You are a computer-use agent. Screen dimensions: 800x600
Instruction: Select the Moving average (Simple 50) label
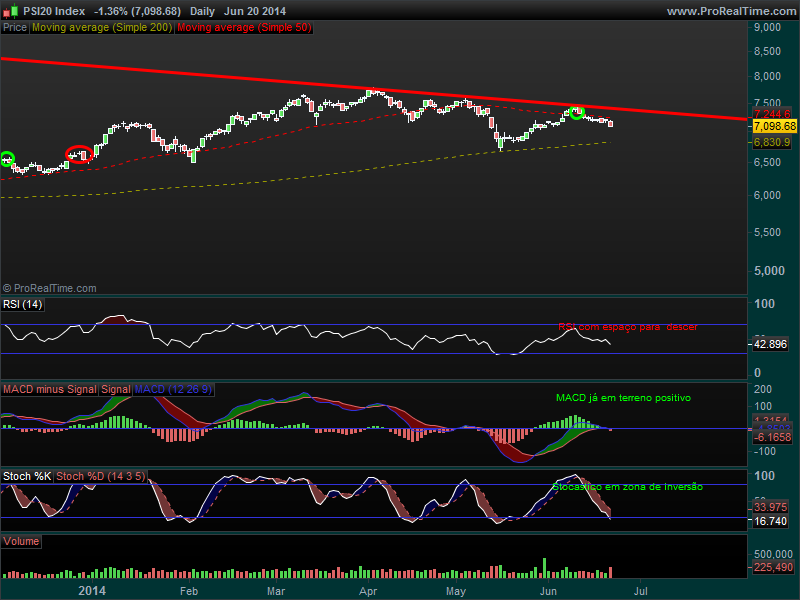click(x=244, y=28)
